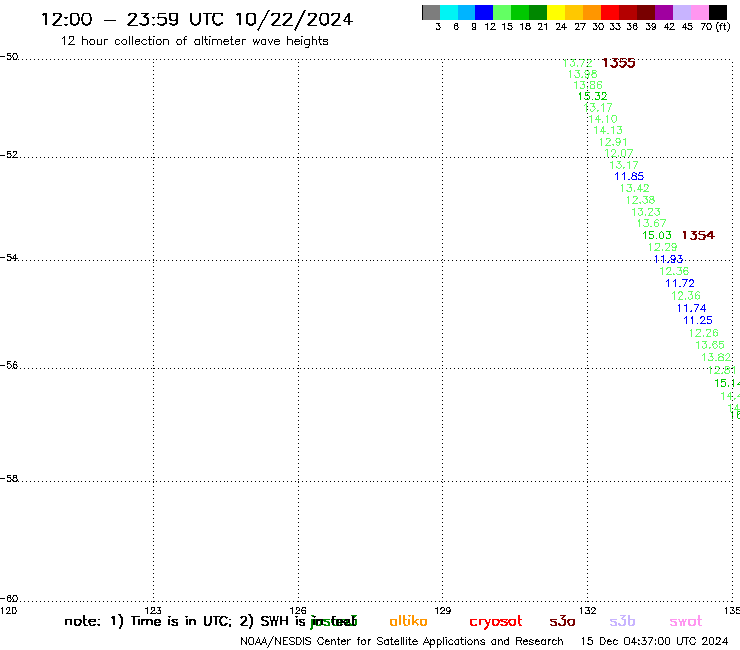Screen dimensions: 740x650
Task: Click the timestamp 15 Dec 04:37:00 UTC 2024
Action: (x=654, y=641)
